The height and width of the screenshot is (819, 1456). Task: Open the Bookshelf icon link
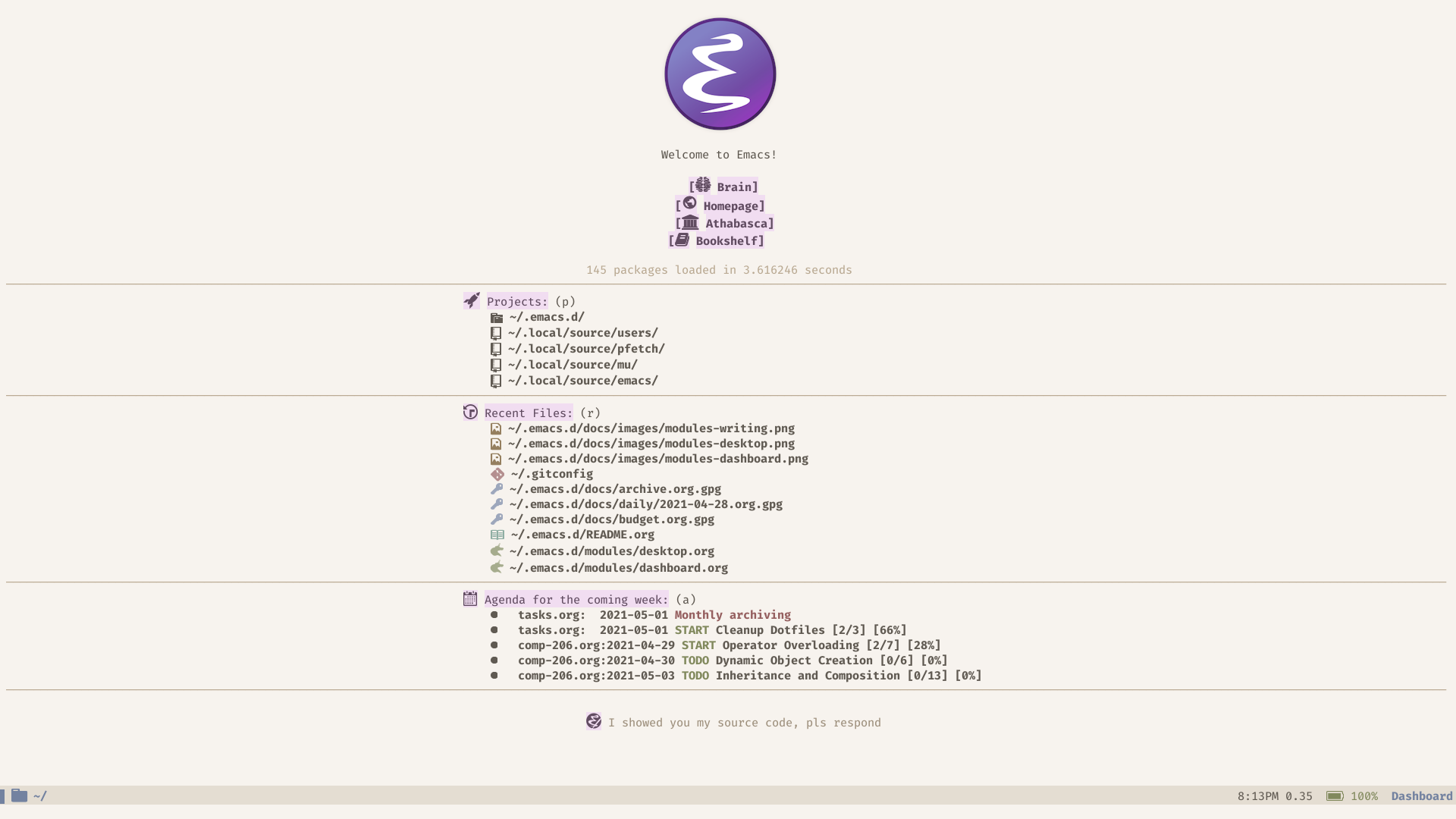coord(682,240)
